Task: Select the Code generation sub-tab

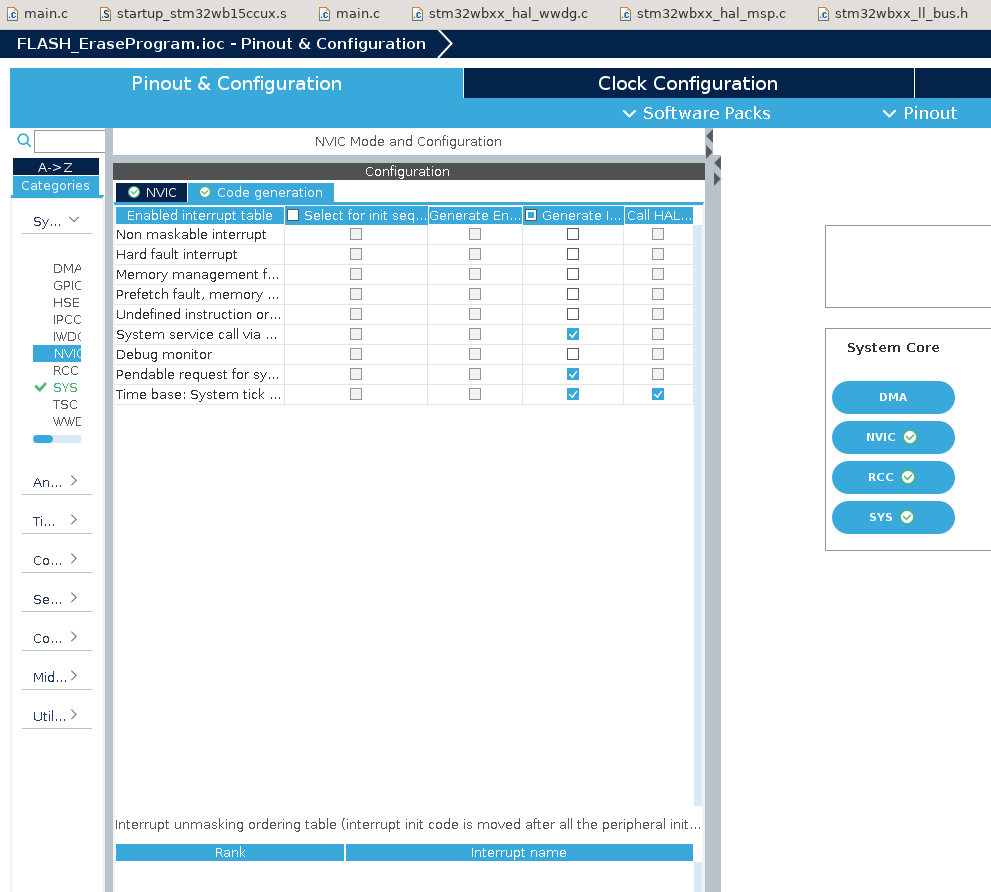Action: 261,192
